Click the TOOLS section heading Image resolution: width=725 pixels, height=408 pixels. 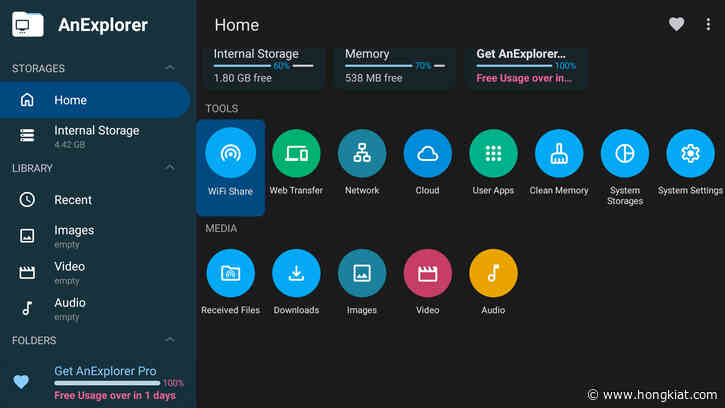tap(222, 109)
